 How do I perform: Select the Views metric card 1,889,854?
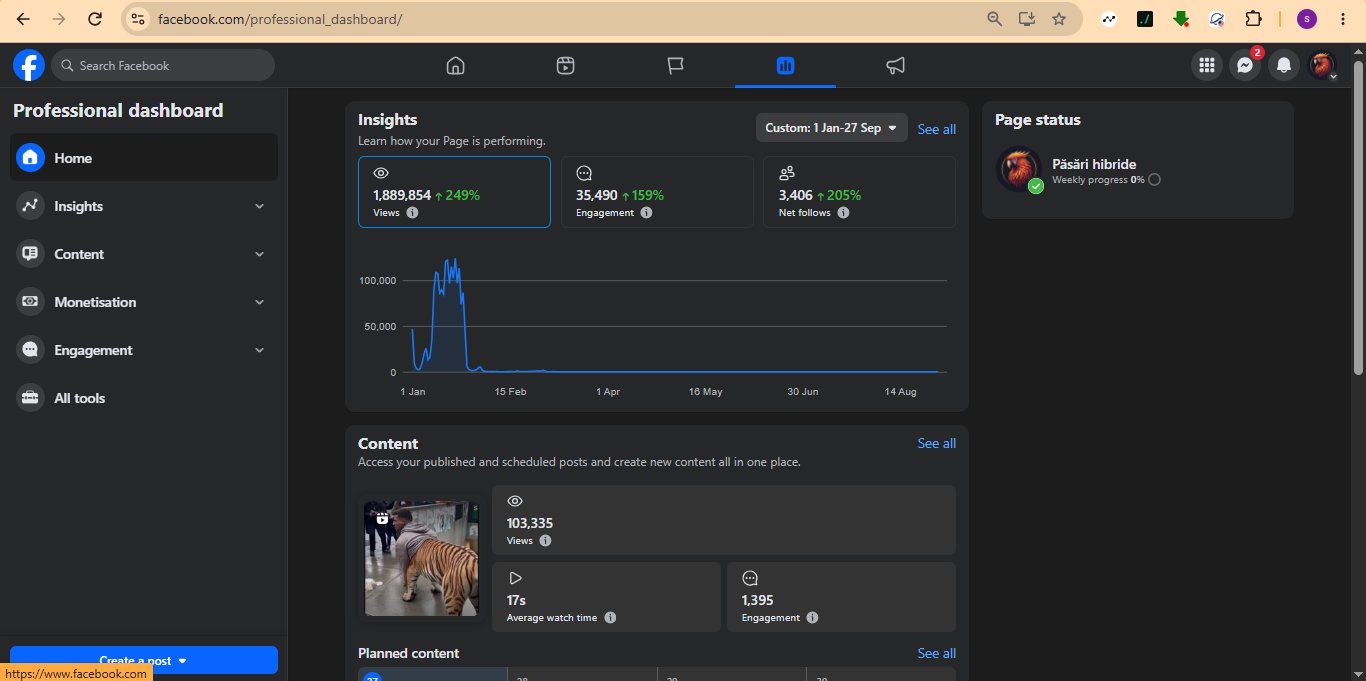click(x=454, y=192)
